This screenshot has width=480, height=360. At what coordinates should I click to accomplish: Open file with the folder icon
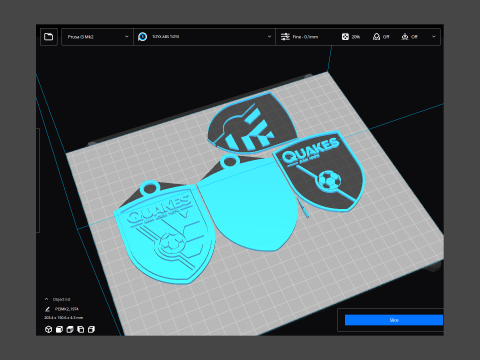click(x=49, y=37)
